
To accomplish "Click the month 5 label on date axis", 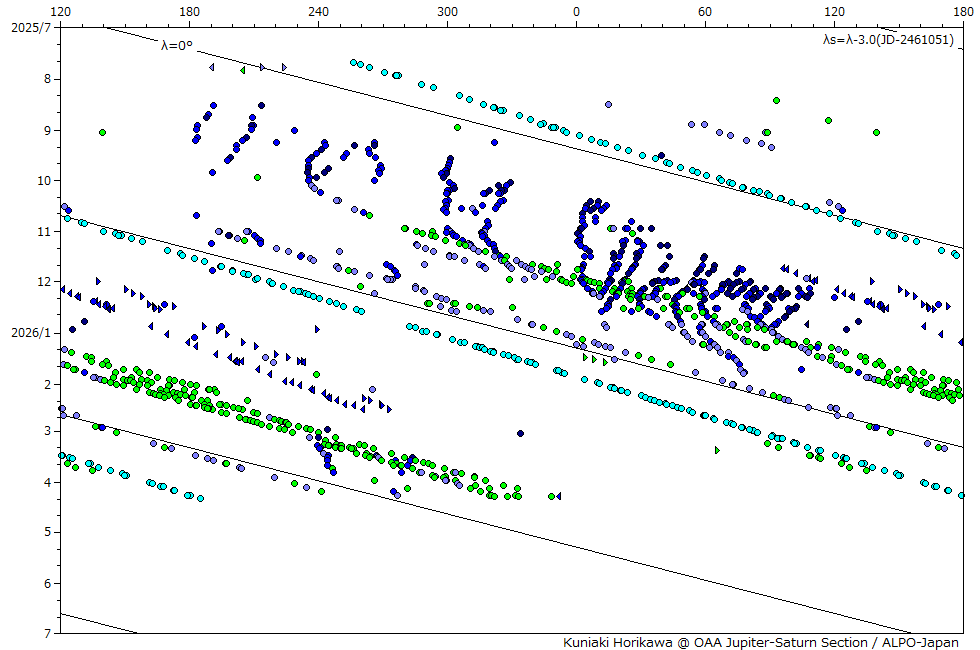I will coord(48,533).
